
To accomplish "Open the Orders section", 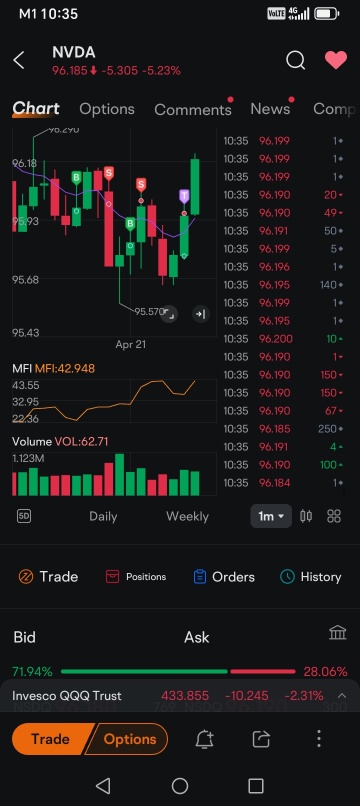I will pyautogui.click(x=224, y=577).
